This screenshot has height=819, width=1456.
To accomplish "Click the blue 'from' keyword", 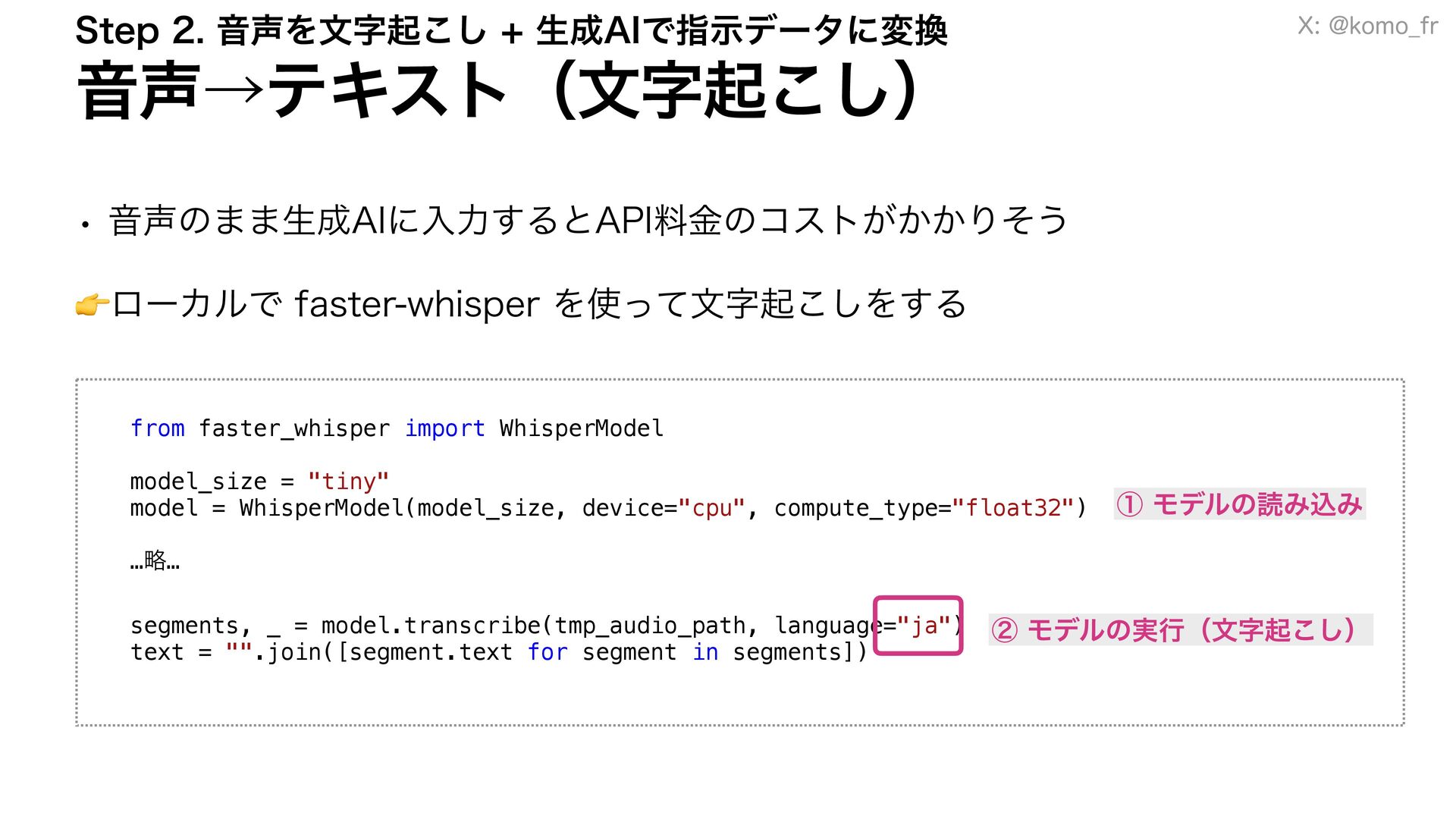I will pyautogui.click(x=157, y=428).
